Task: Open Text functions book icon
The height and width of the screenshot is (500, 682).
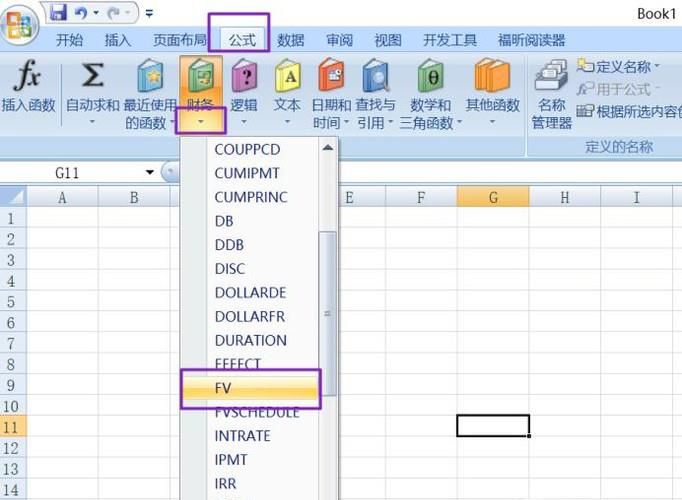Action: [288, 76]
